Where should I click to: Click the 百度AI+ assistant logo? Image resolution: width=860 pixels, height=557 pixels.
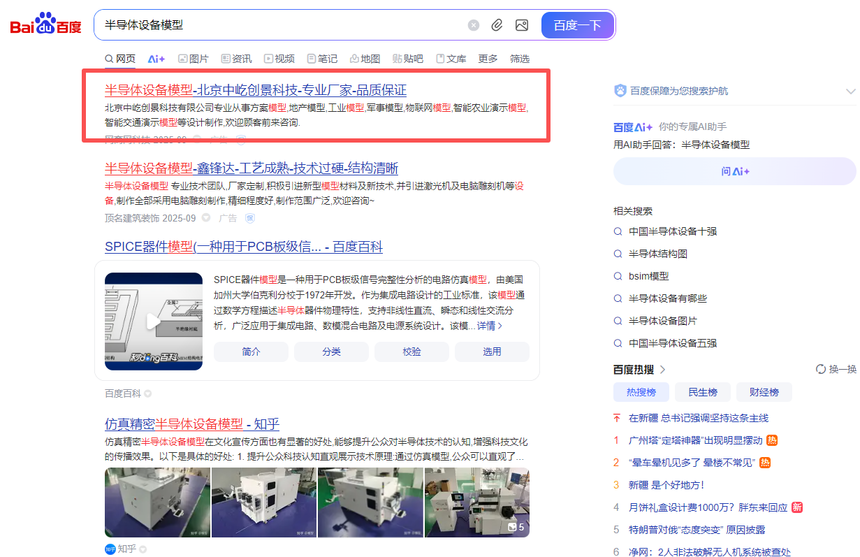pyautogui.click(x=632, y=127)
